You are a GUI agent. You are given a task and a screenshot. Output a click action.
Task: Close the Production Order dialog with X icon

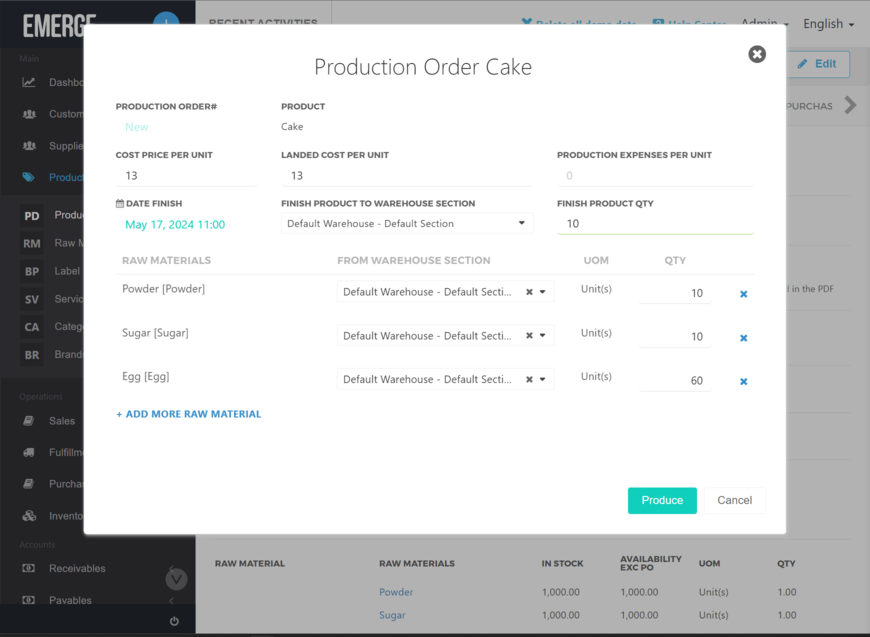[x=757, y=54]
